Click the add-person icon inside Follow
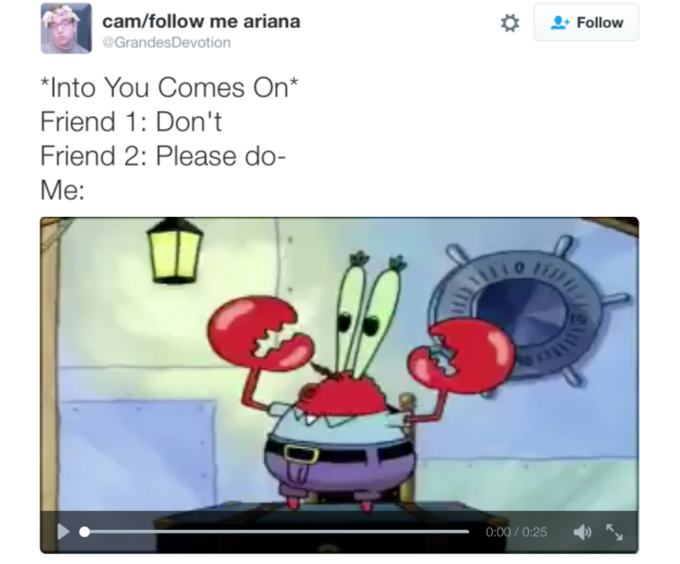This screenshot has width=680, height=564. 559,22
